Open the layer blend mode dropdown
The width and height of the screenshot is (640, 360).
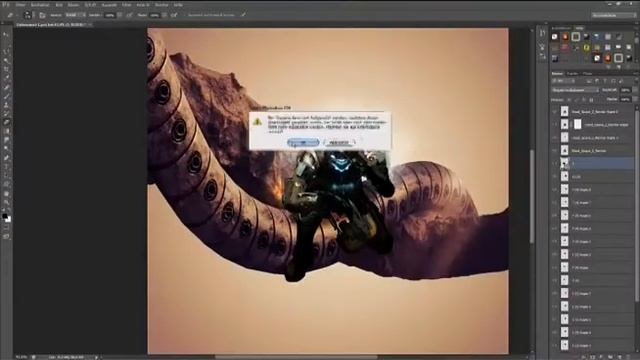pyautogui.click(x=575, y=90)
